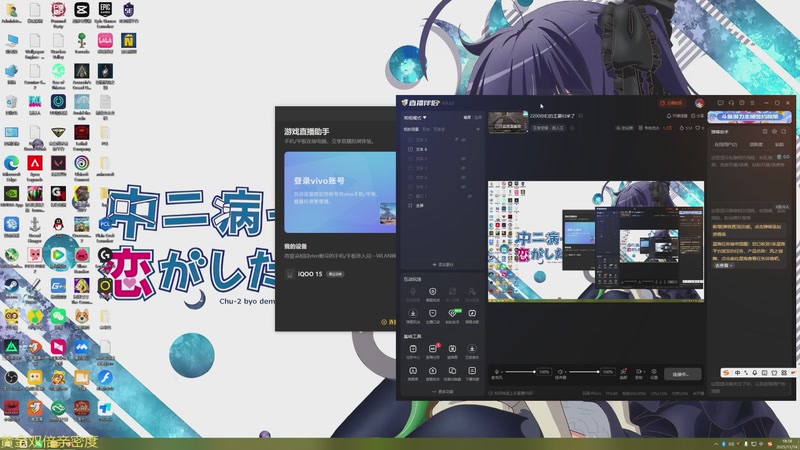Open the message icon in the title bar
Viewport: 800px width, 450px height.
tap(720, 103)
